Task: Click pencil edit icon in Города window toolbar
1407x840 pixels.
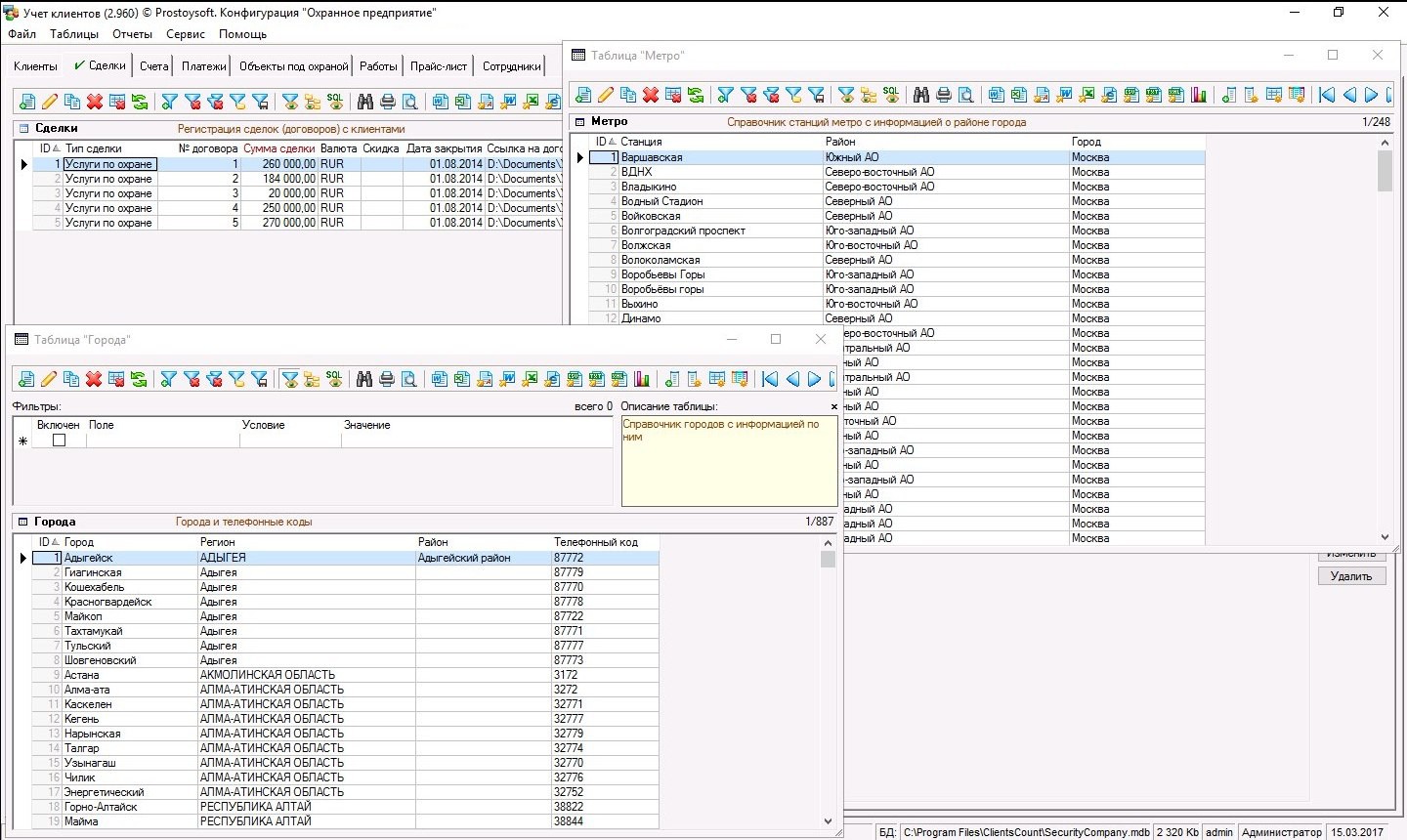Action: pyautogui.click(x=49, y=379)
